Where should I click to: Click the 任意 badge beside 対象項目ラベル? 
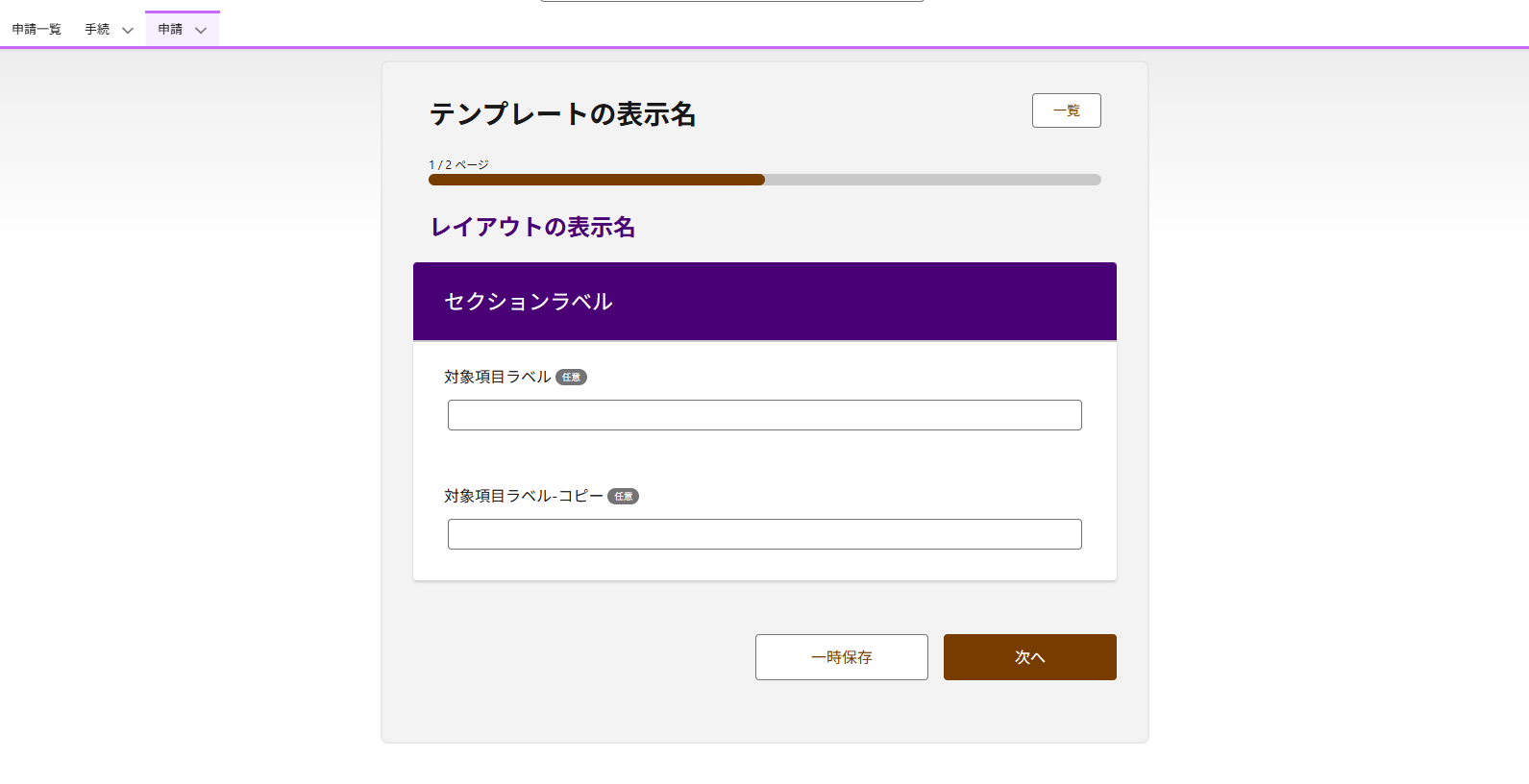tap(573, 377)
